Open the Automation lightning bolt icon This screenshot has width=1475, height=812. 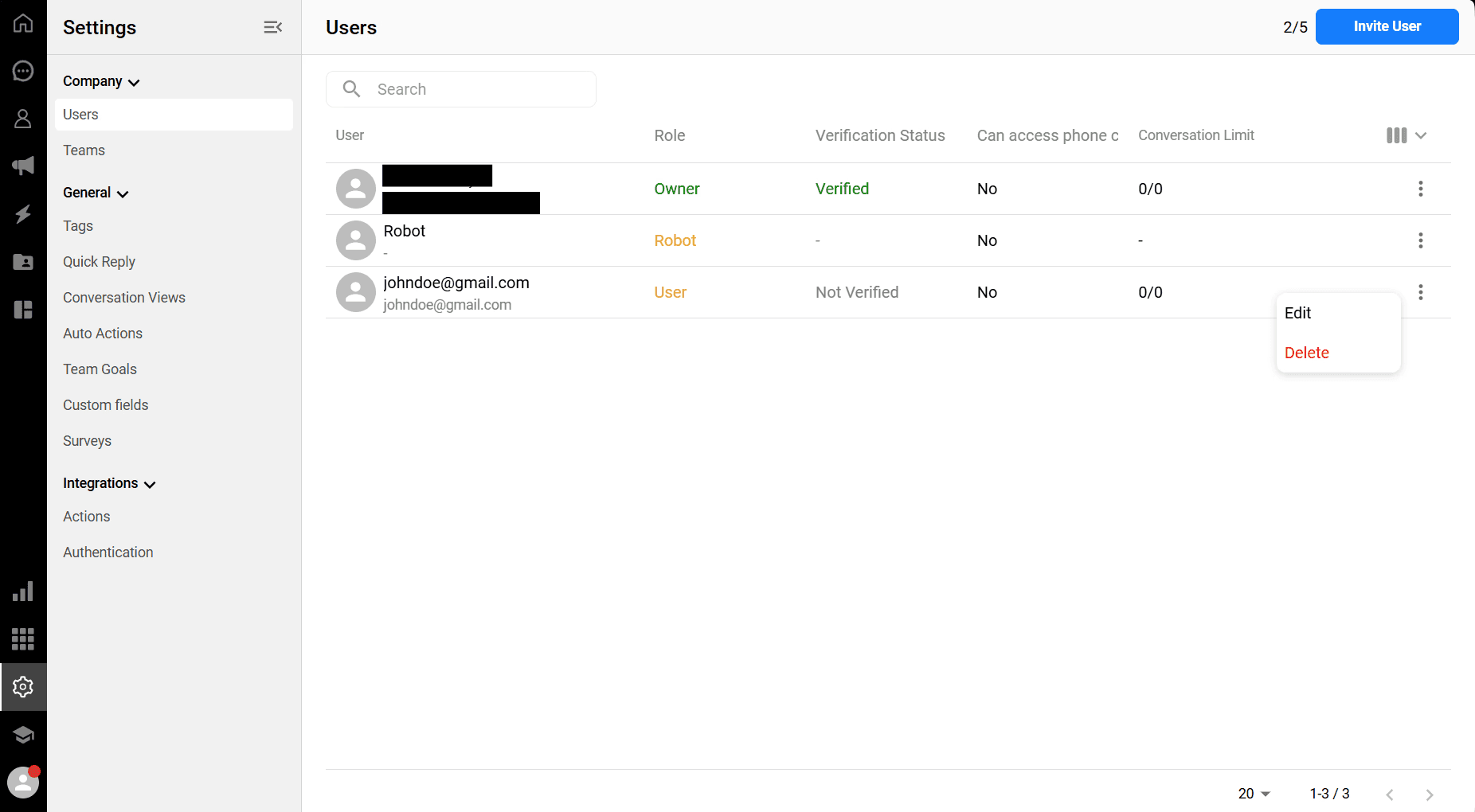(23, 213)
